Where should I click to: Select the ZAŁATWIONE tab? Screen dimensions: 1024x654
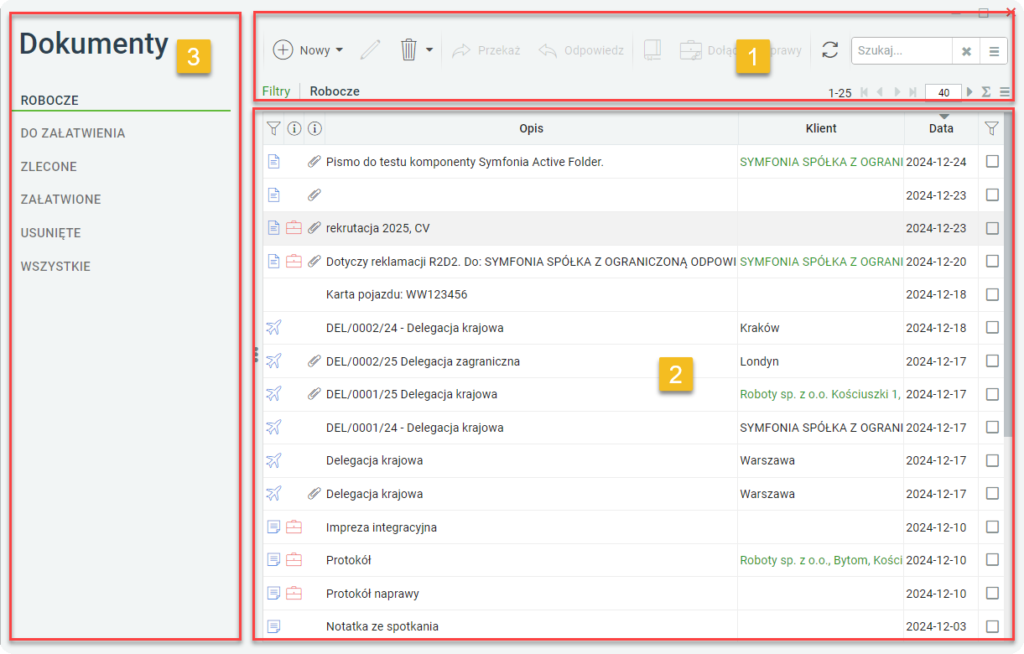[61, 199]
